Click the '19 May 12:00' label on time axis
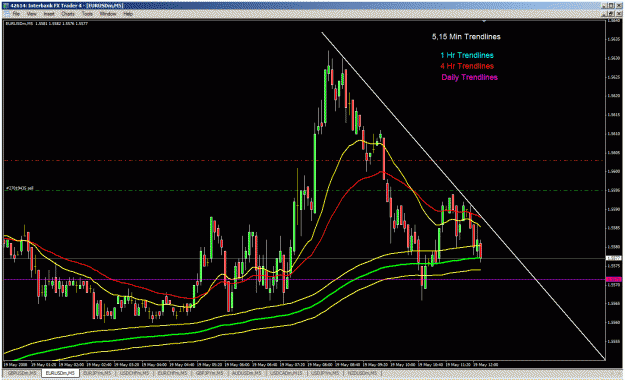The height and width of the screenshot is (380, 625). point(485,364)
